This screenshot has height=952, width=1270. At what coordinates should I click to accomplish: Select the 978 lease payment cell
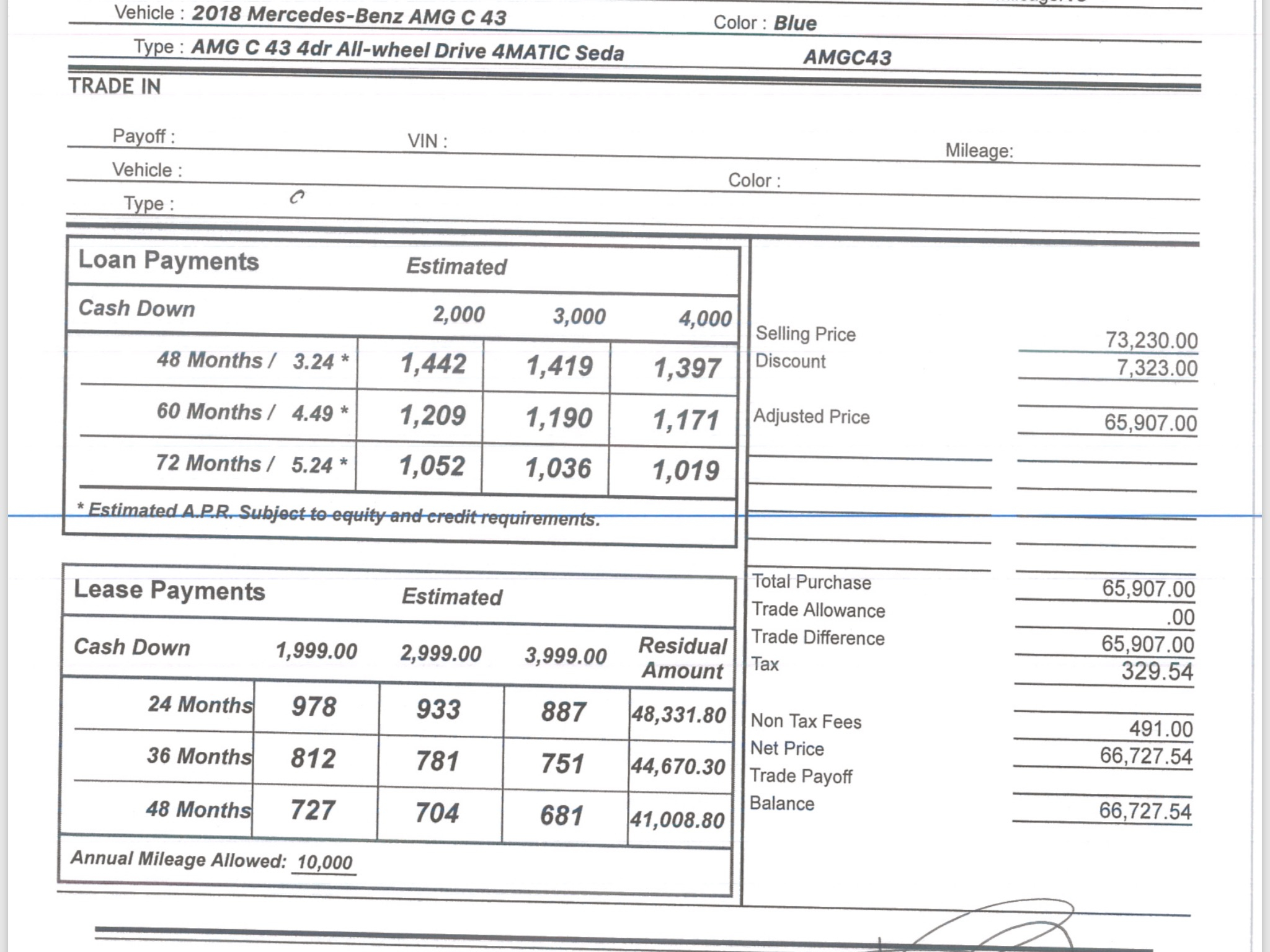314,707
